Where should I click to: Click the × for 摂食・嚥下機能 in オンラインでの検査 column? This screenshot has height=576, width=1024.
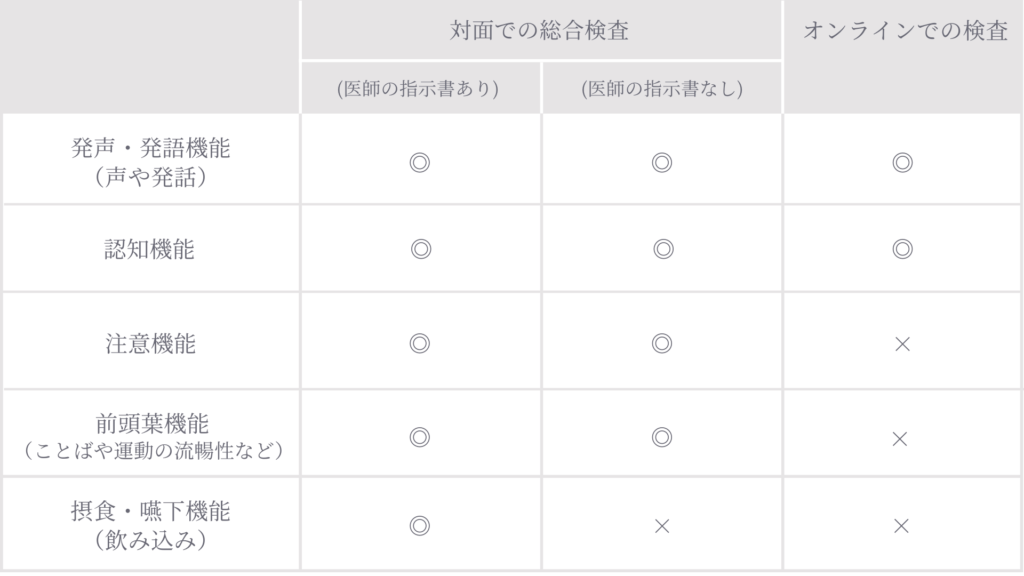[900, 526]
